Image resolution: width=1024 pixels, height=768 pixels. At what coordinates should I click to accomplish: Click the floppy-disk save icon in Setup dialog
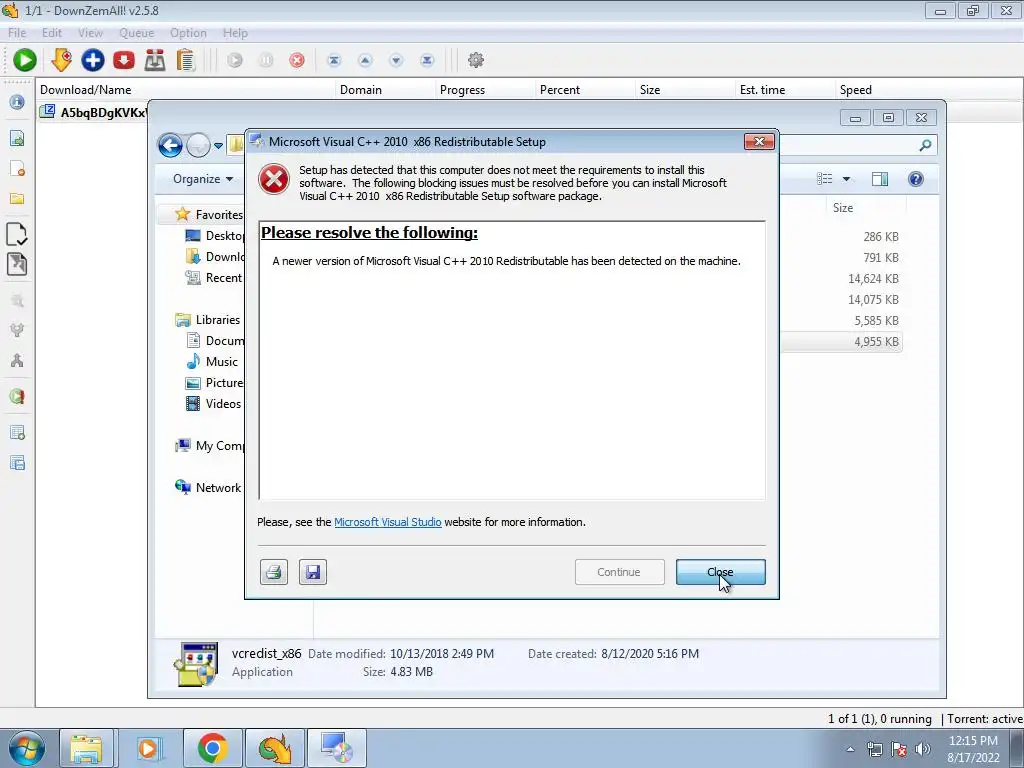tap(313, 572)
